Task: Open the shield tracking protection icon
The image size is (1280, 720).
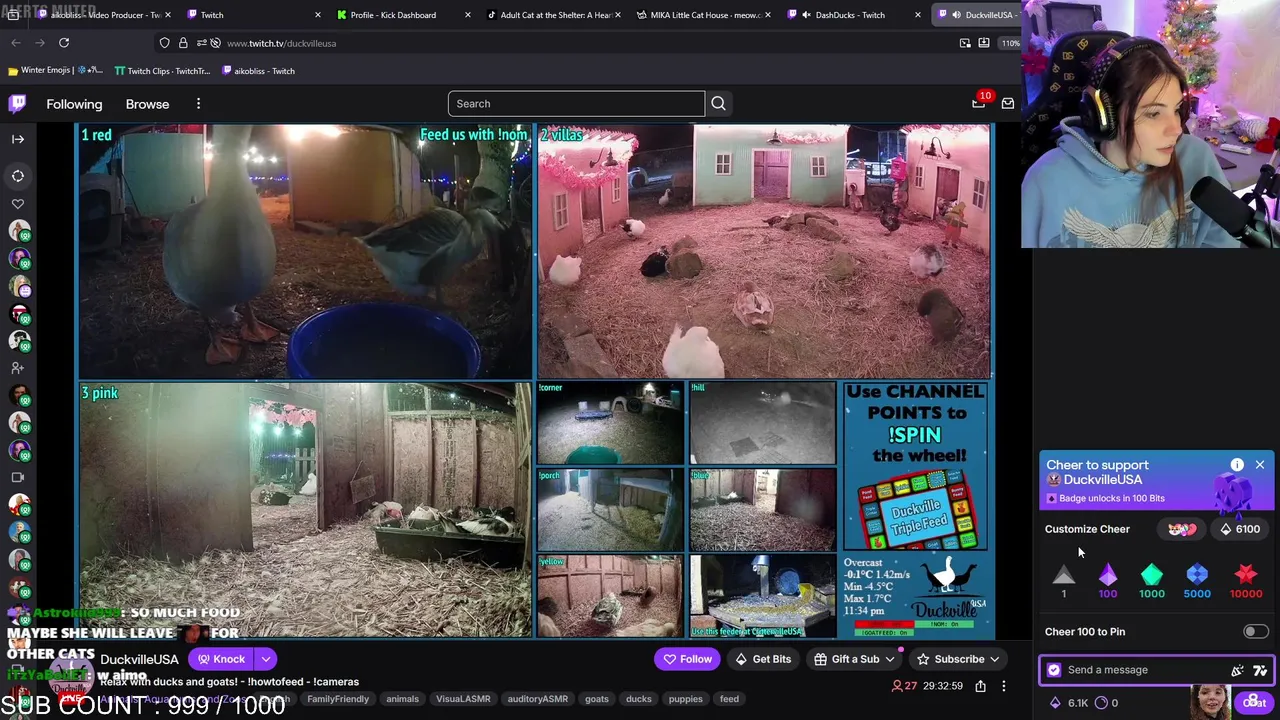Action: point(164,43)
